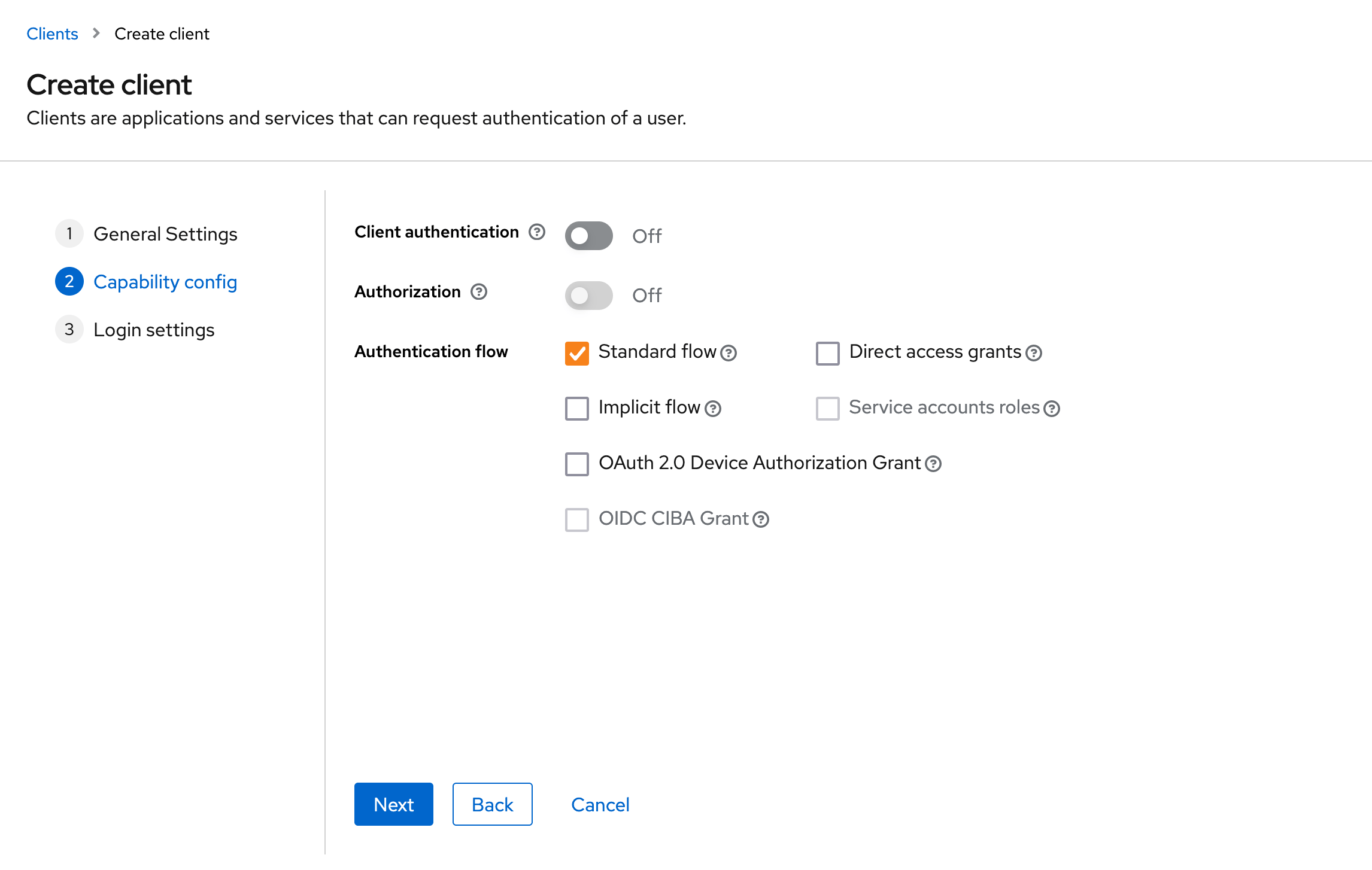Select OAuth 2.0 Device Authorization Grant

(x=576, y=464)
